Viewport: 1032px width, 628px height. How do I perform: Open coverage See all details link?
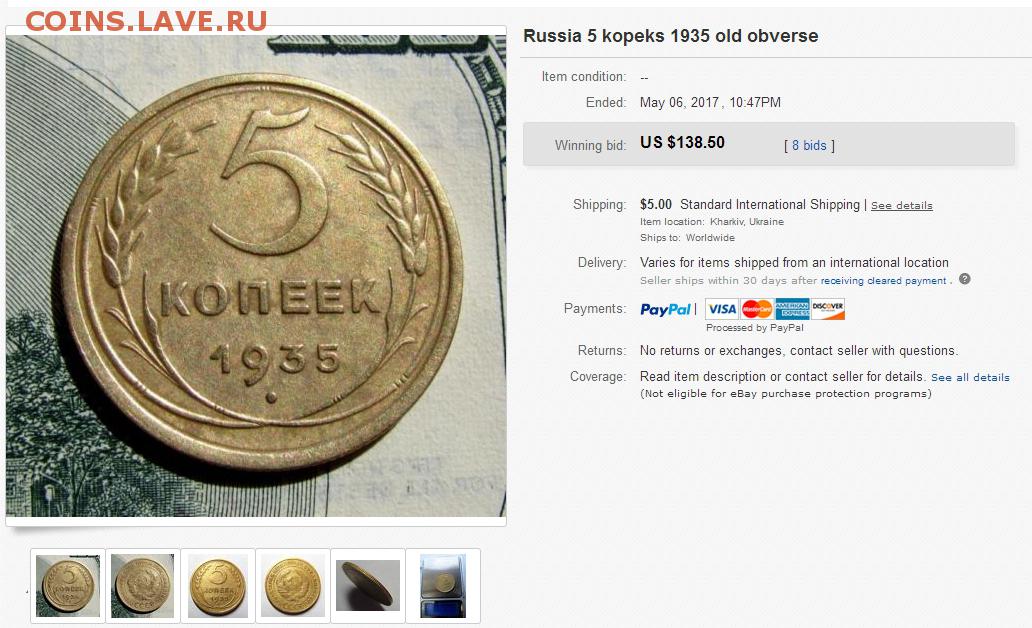[x=970, y=377]
